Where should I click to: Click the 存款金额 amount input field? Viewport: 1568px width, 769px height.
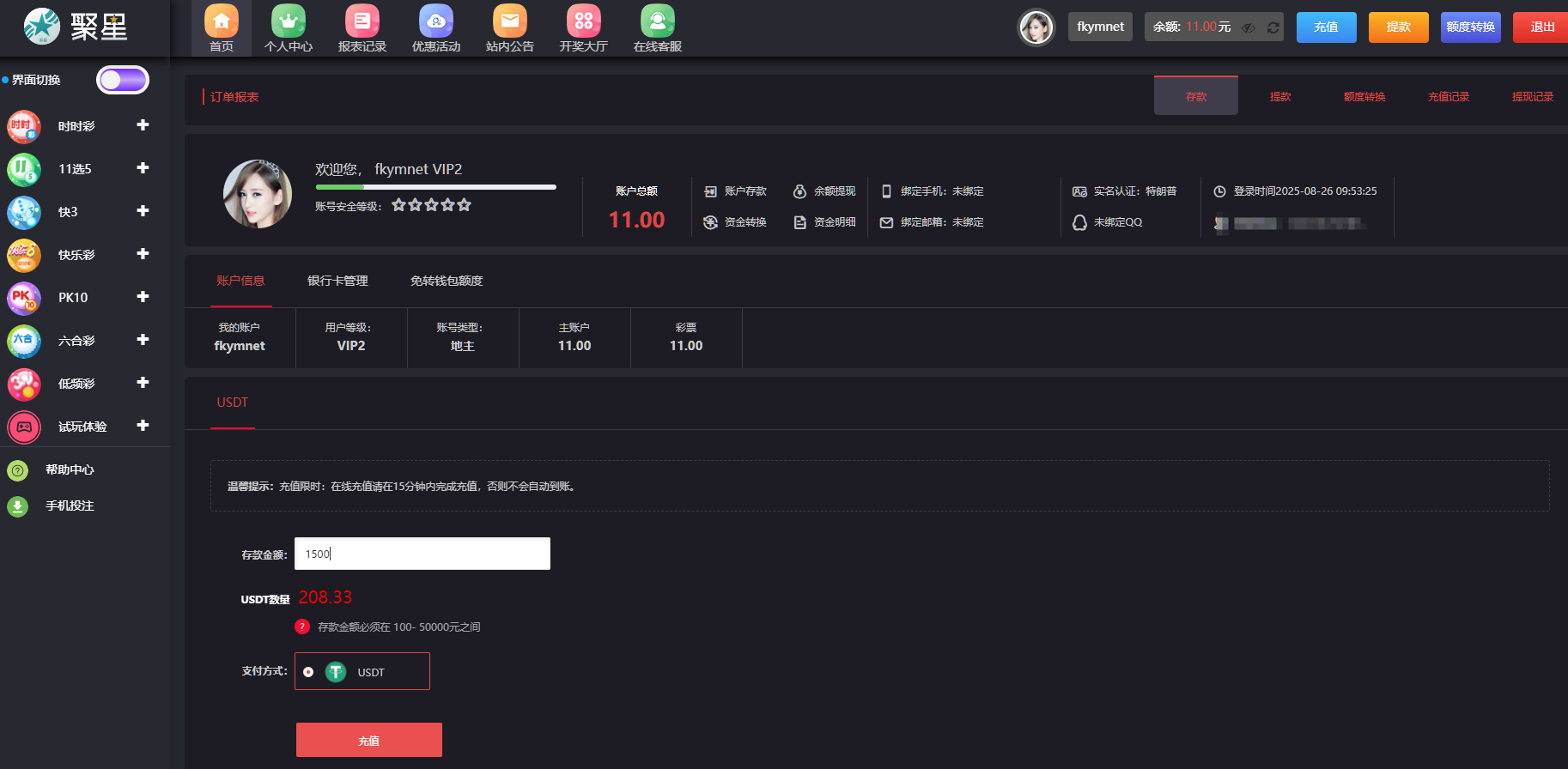click(422, 554)
